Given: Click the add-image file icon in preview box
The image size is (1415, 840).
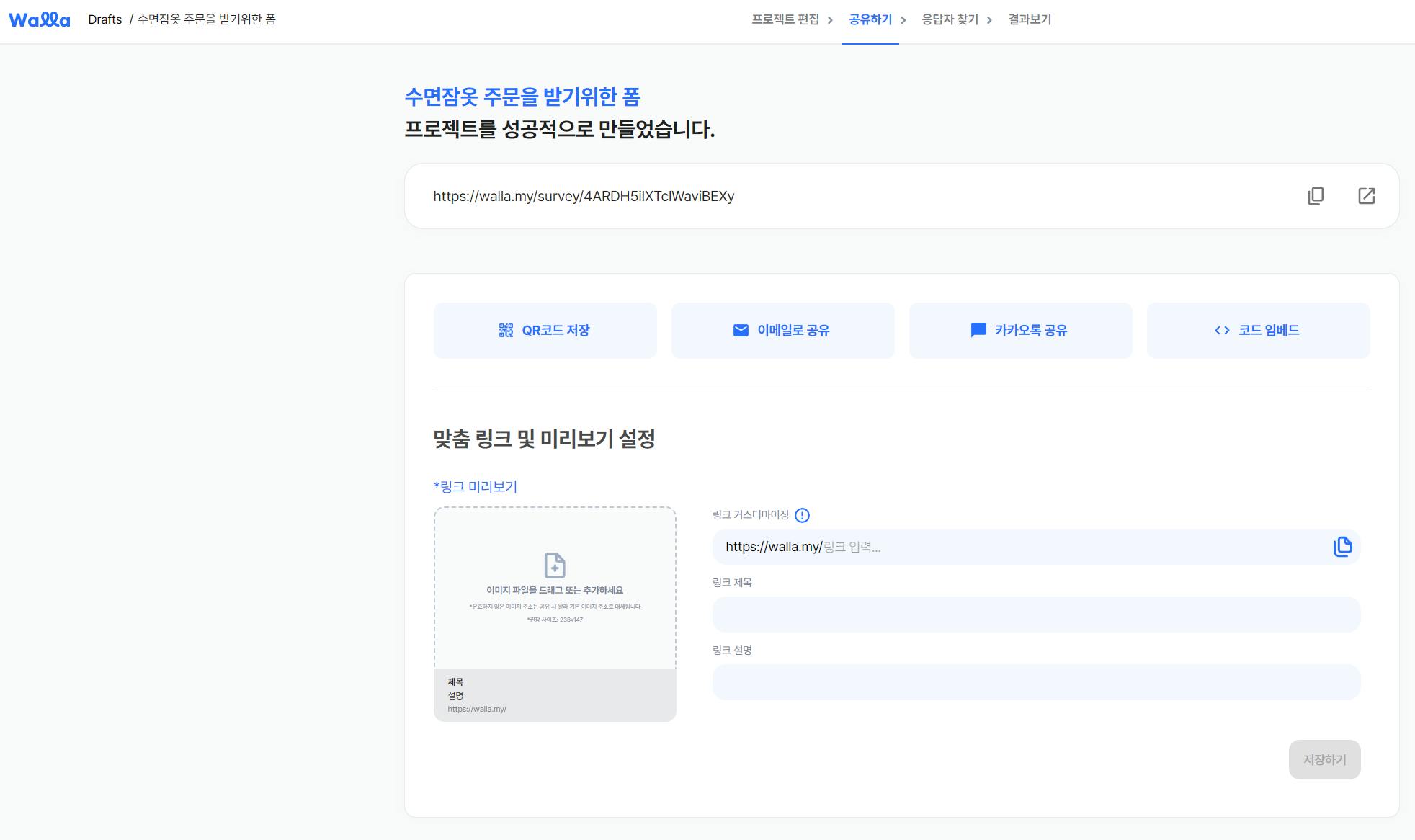Looking at the screenshot, I should (x=554, y=566).
